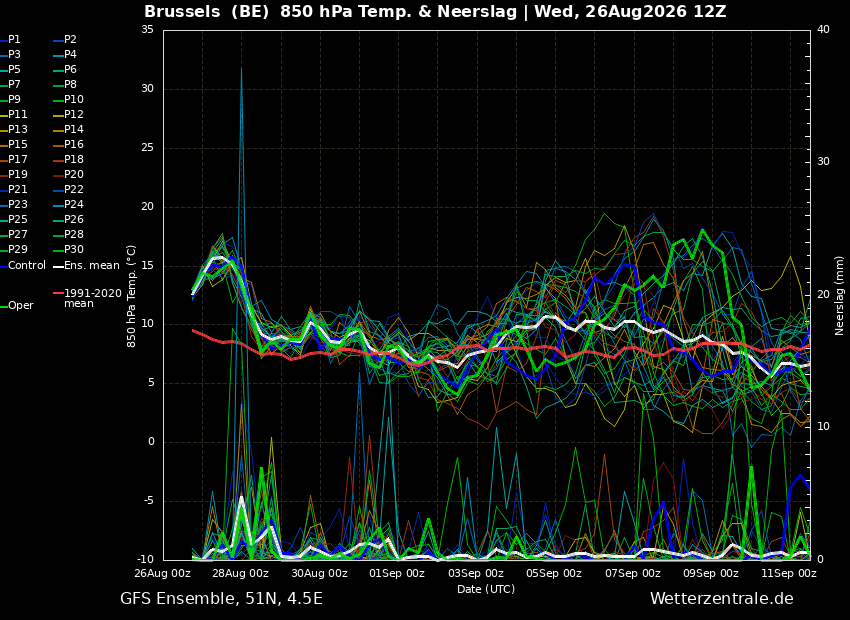This screenshot has height=620, width=850.
Task: Click the Wetterzentrale.de source text
Action: click(722, 599)
